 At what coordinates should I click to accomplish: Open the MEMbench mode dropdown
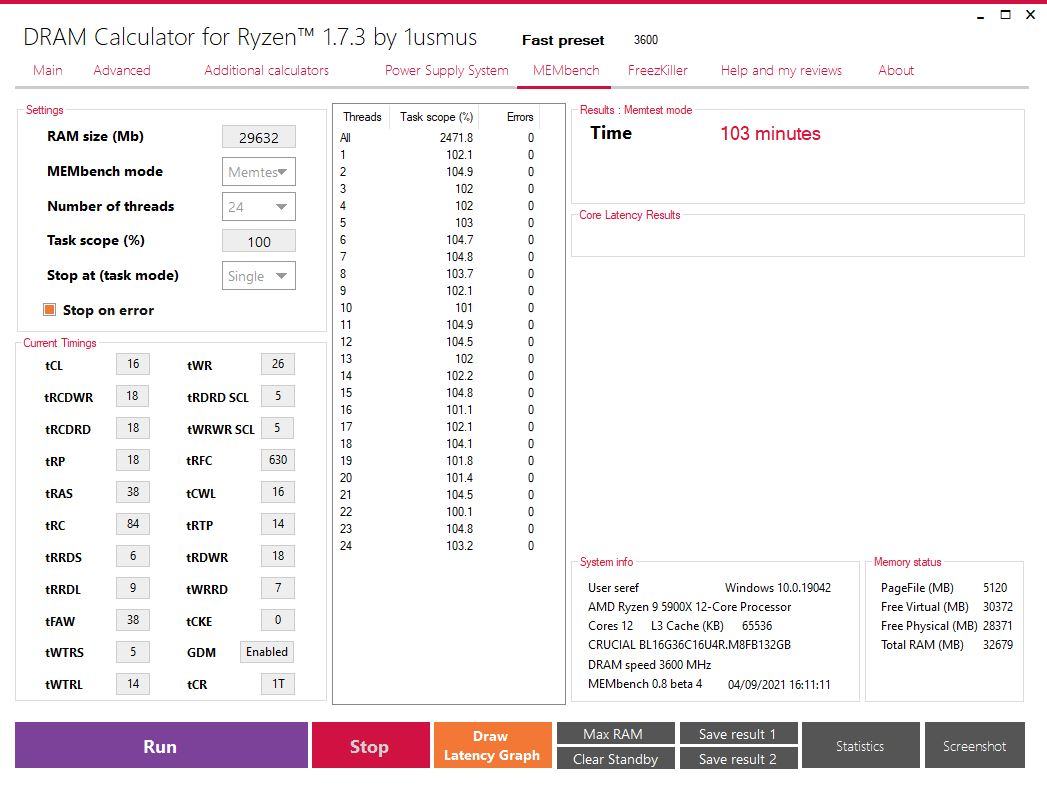[x=258, y=172]
